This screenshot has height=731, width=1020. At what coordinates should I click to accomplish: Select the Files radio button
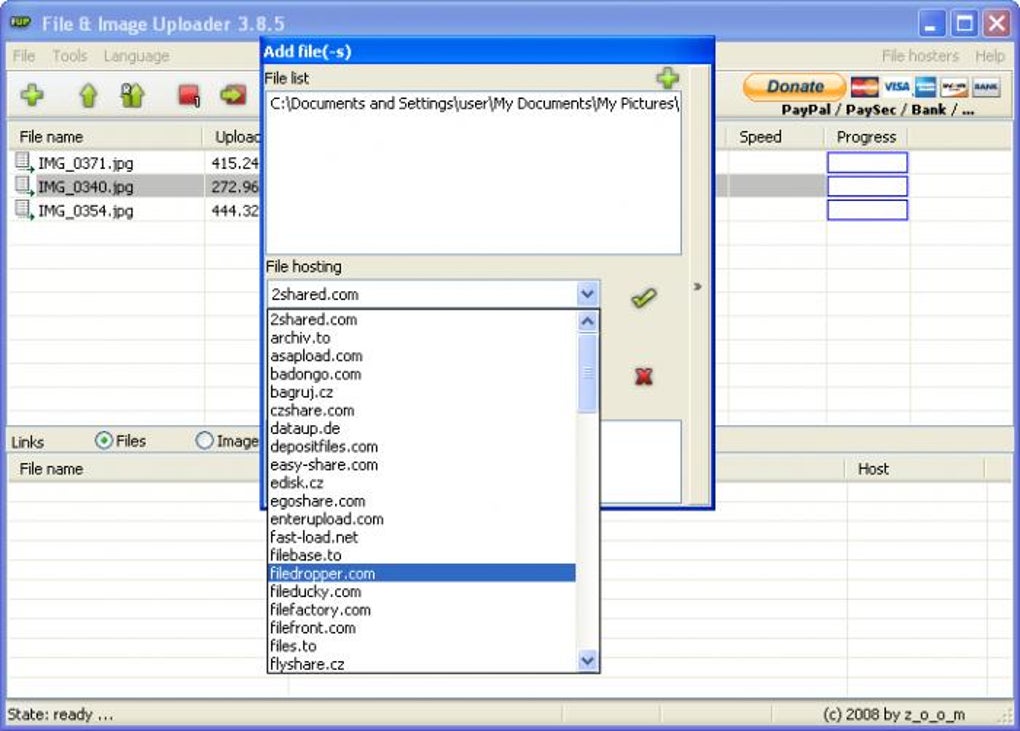coord(103,440)
